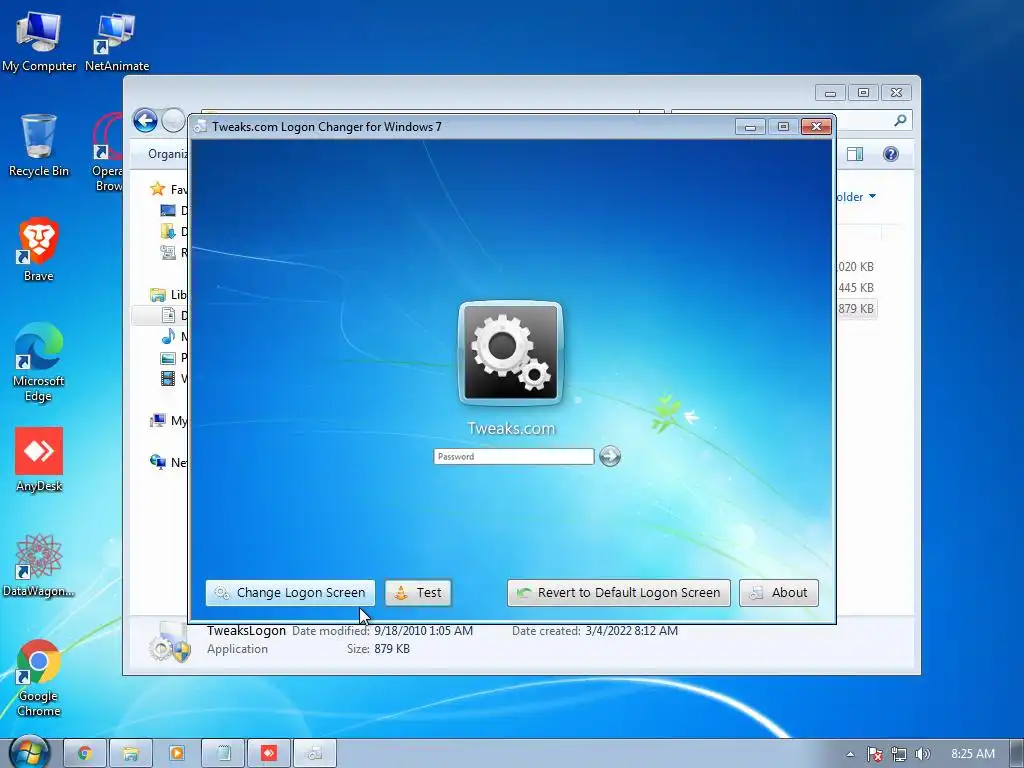Viewport: 1024px width, 768px height.
Task: Show hidden tray icons arrow
Action: [850, 754]
